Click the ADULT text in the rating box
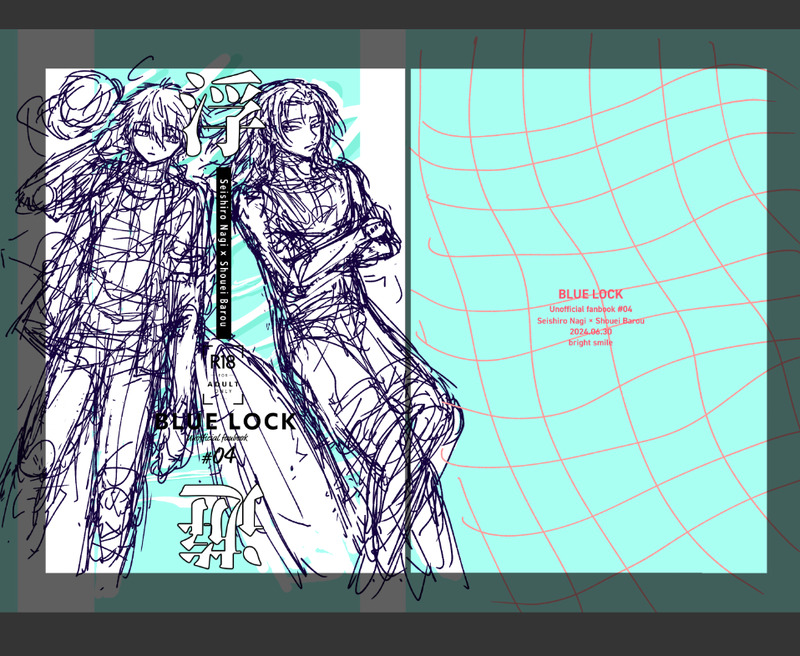 click(223, 384)
